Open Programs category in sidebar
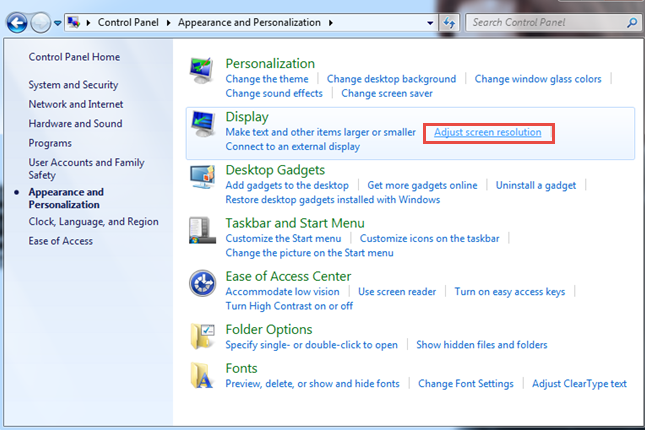Screen dimensions: 645x430 50,143
